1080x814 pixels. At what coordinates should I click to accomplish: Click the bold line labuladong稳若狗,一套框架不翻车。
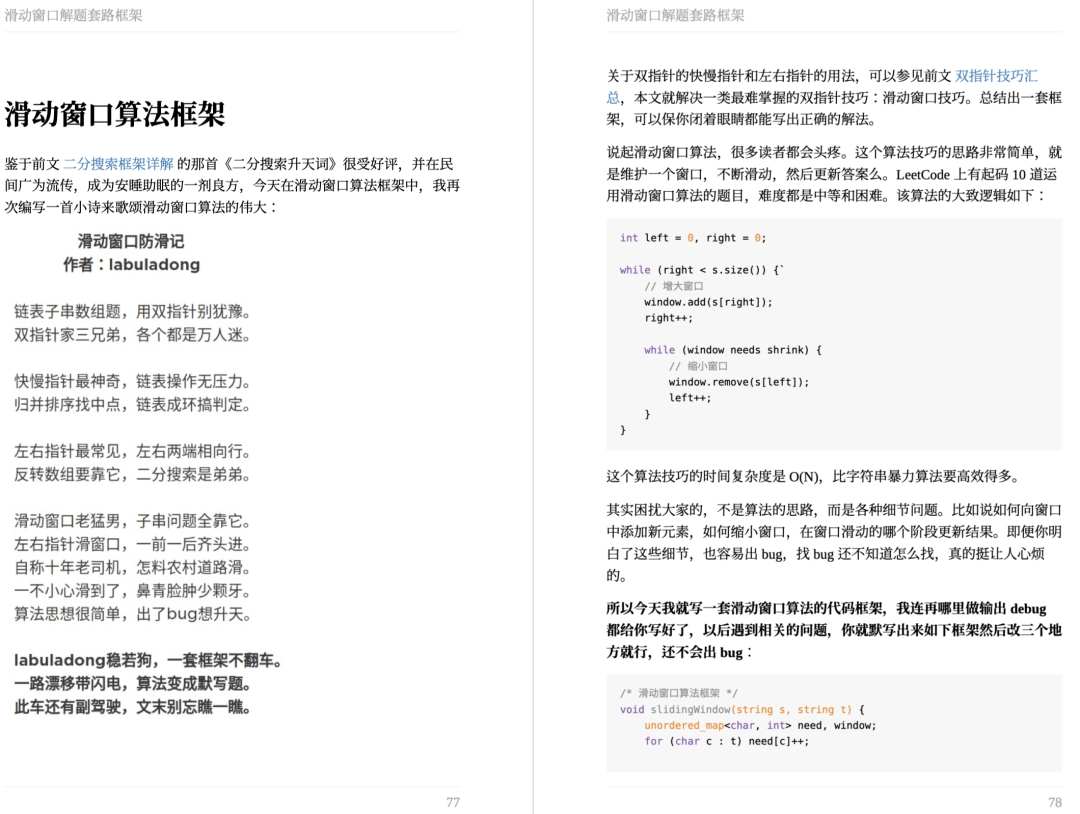coord(148,661)
